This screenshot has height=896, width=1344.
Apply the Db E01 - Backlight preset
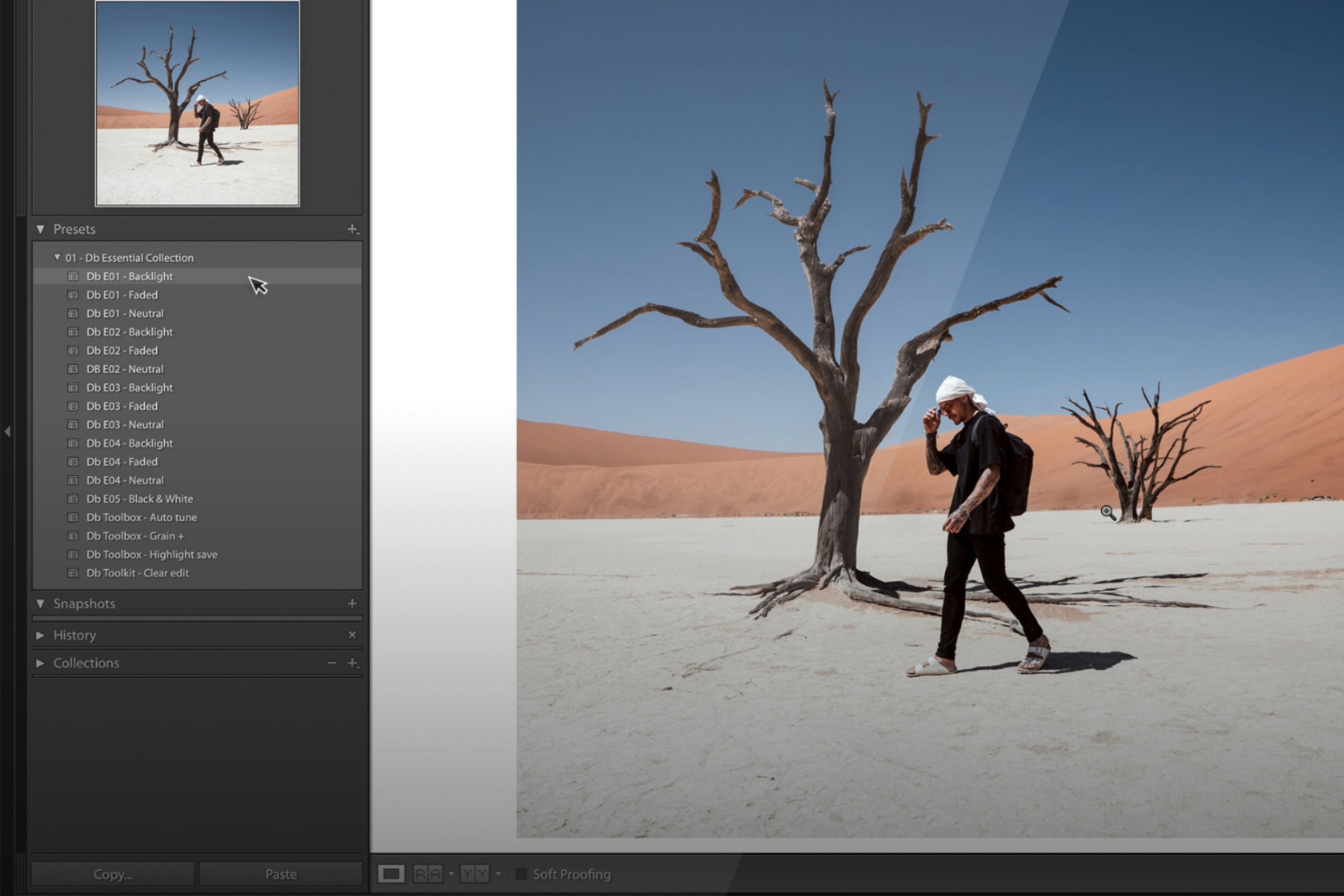[x=197, y=277]
